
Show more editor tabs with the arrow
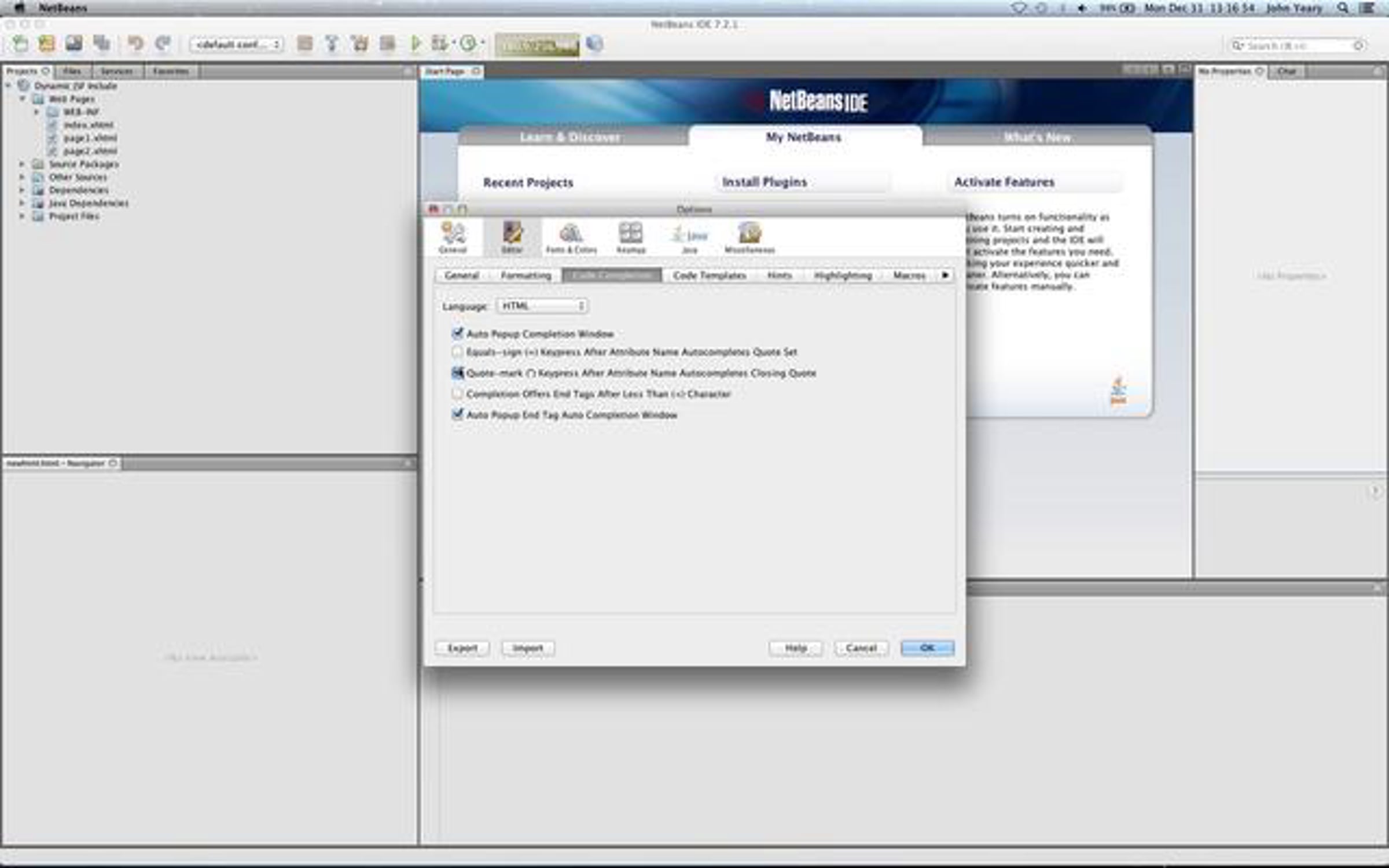[x=945, y=275]
